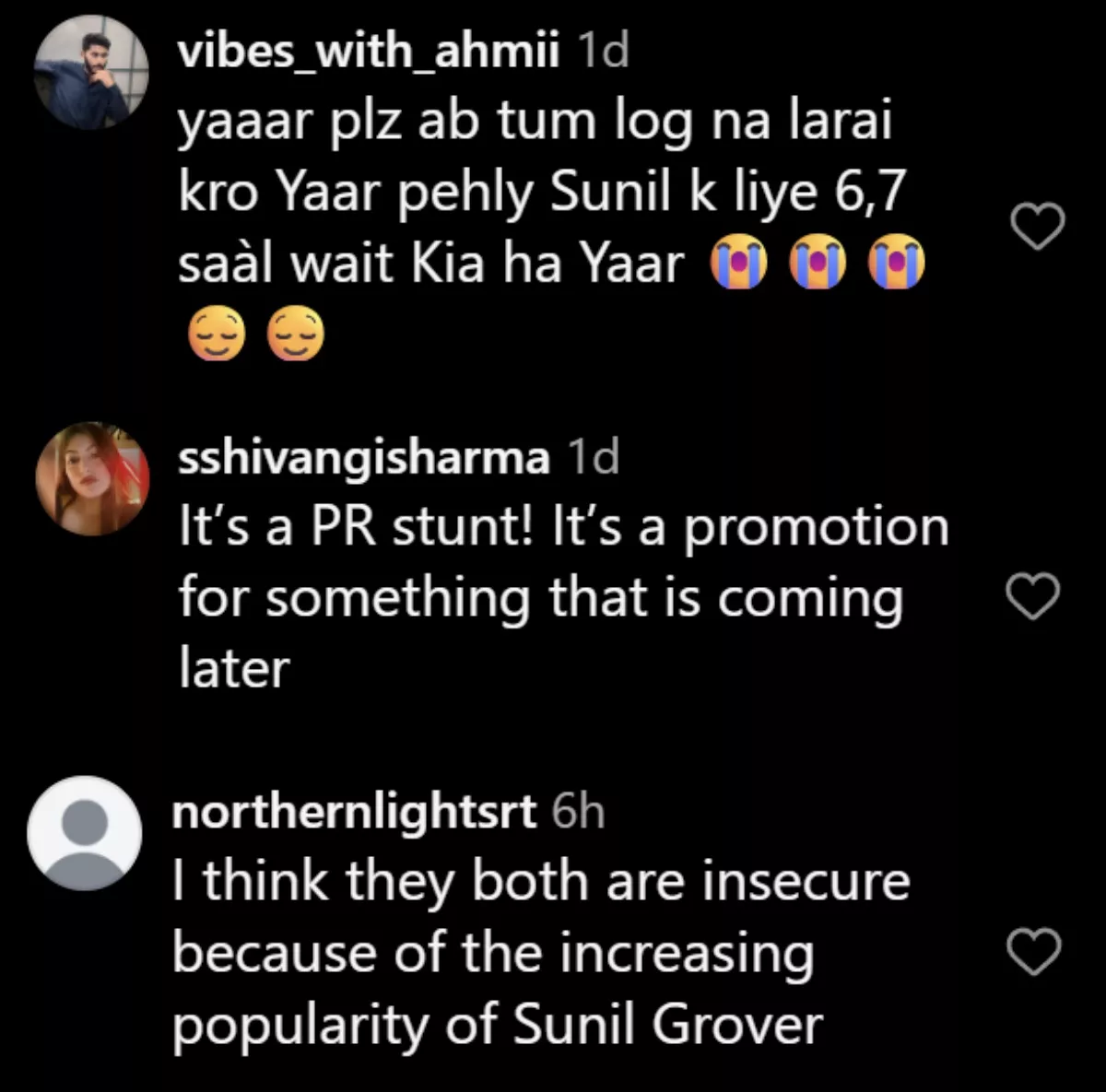Click the 6h timestamp beside northernlightsrt
This screenshot has width=1106, height=1092.
point(578,812)
